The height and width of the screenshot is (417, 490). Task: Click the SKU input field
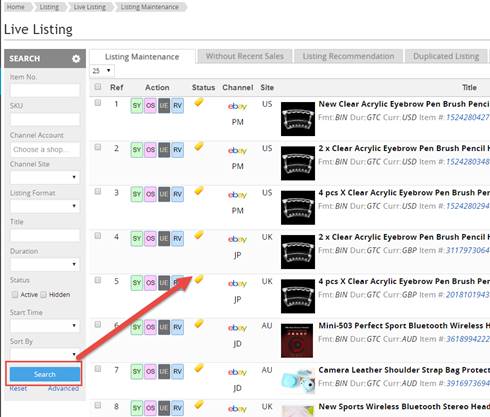click(x=45, y=119)
